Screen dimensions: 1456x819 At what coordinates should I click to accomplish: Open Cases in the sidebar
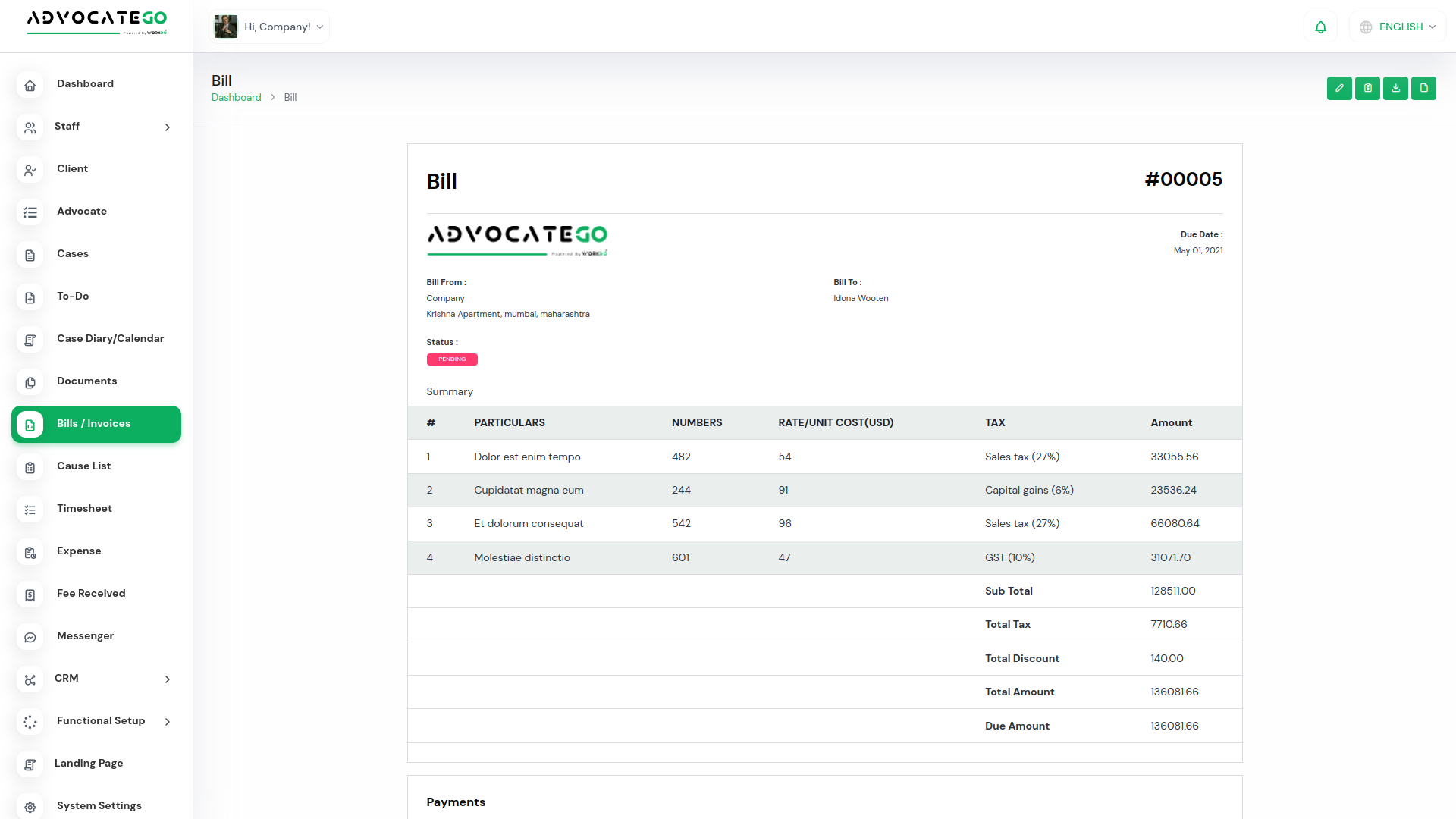pyautogui.click(x=73, y=254)
